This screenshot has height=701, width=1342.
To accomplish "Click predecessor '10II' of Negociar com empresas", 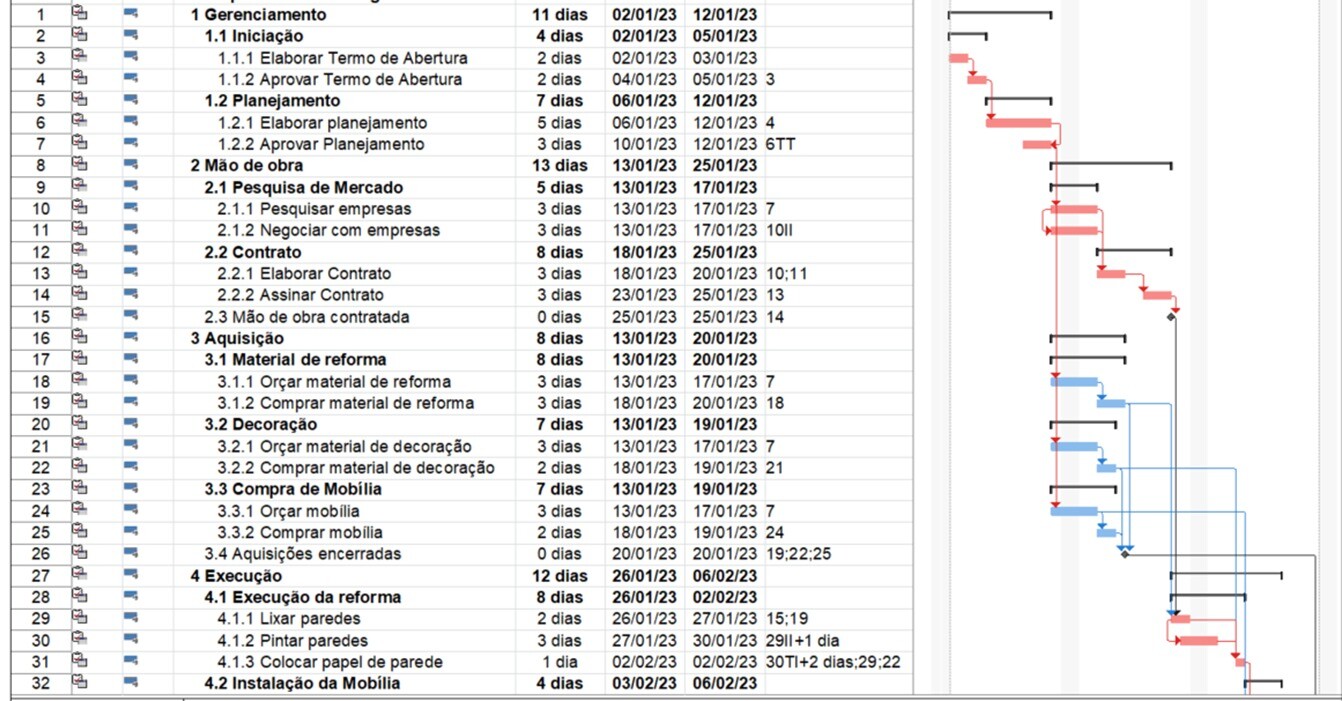I will (781, 230).
